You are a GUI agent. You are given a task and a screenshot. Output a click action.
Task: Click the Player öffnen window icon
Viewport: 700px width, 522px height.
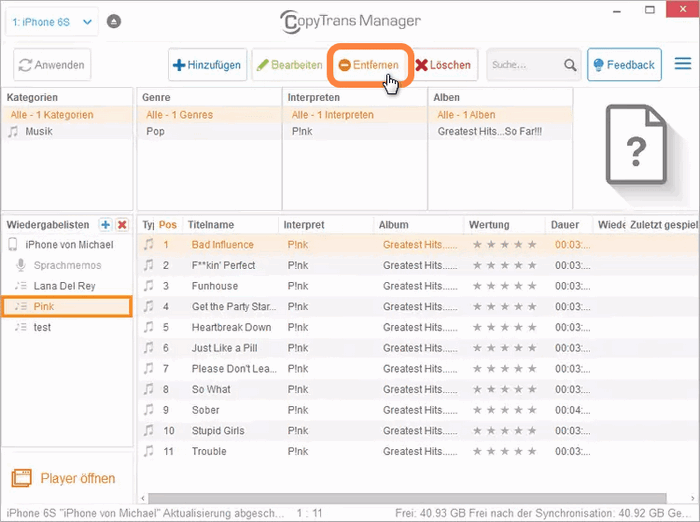click(21, 478)
